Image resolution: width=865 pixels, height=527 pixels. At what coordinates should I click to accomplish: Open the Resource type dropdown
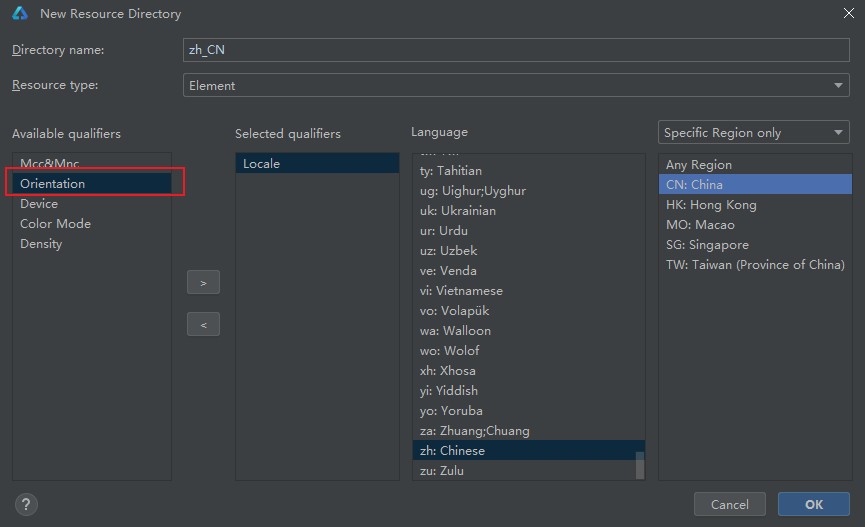tap(516, 86)
